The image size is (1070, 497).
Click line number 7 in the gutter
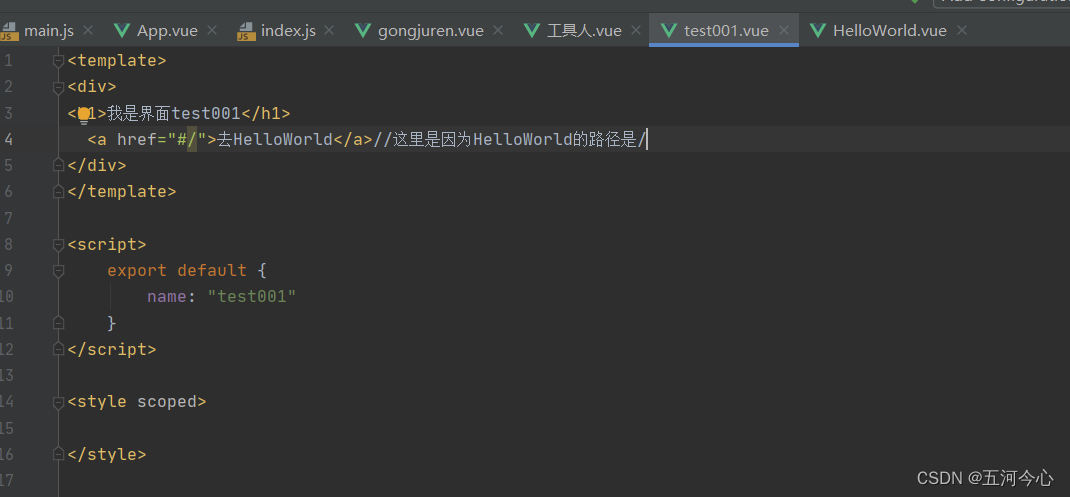pyautogui.click(x=8, y=218)
